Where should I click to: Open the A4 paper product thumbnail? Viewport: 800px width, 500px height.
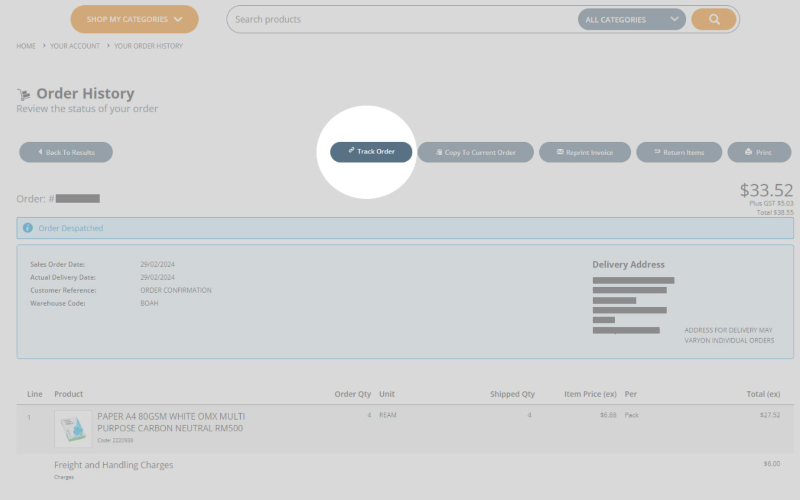[73, 428]
